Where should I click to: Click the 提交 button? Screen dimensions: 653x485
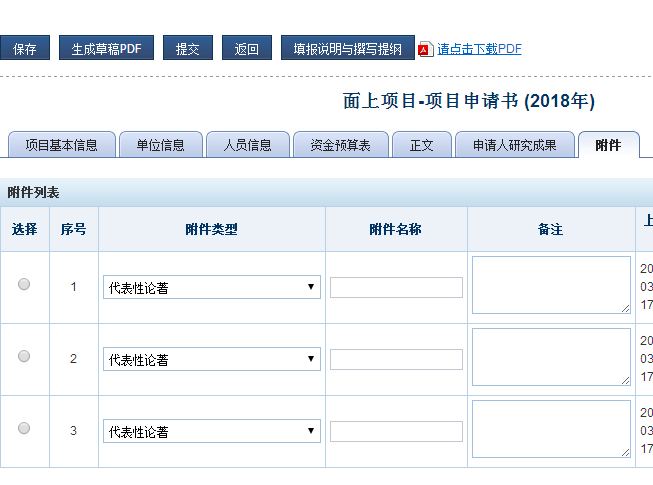pos(188,48)
